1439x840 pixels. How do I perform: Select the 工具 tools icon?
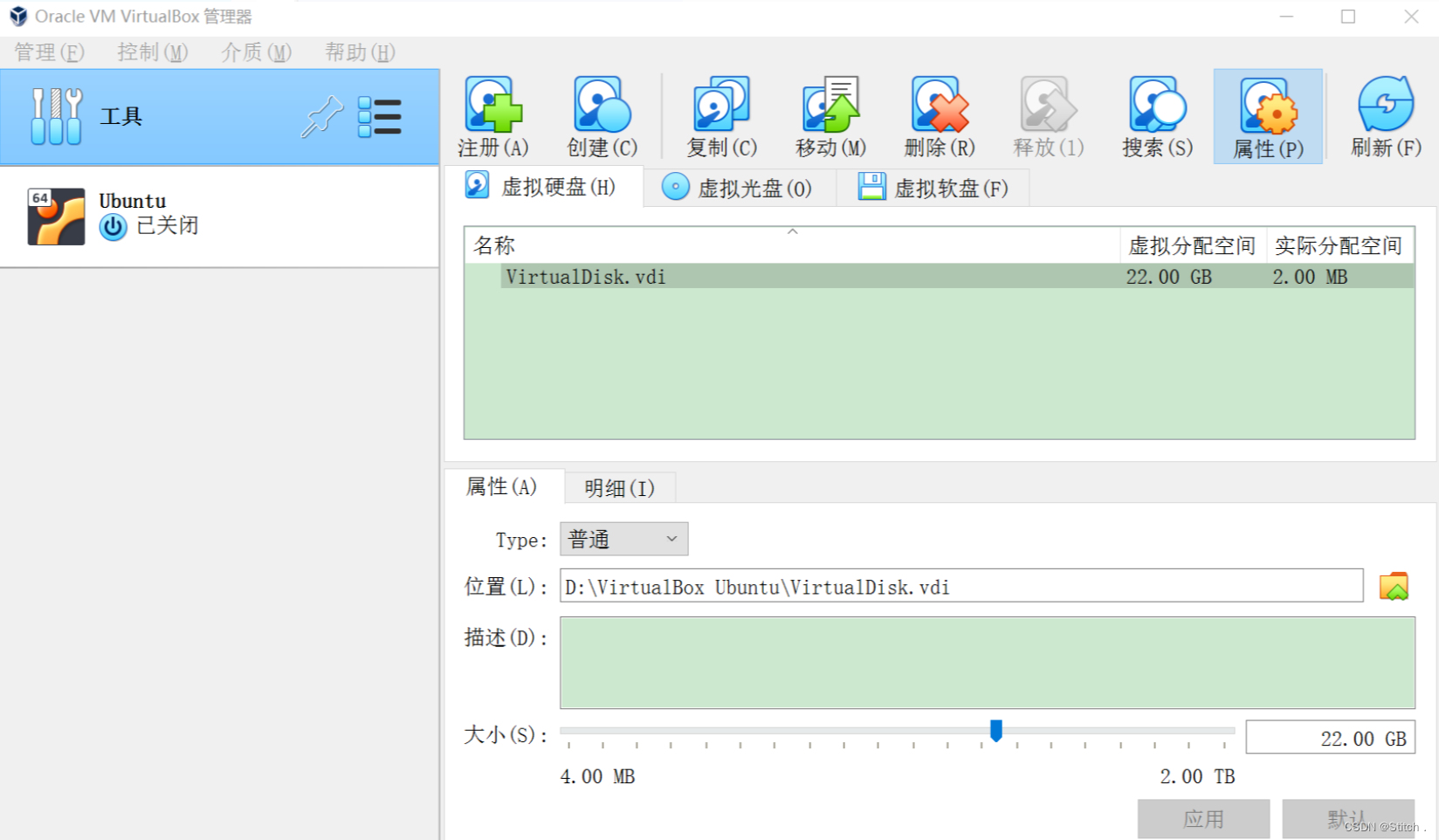point(57,116)
